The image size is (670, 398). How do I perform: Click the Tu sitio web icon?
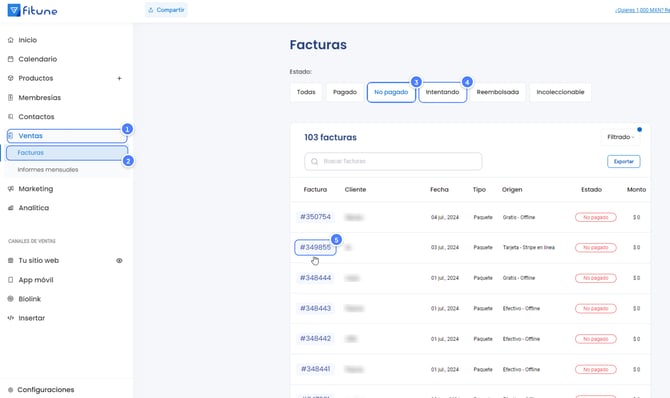[x=11, y=260]
